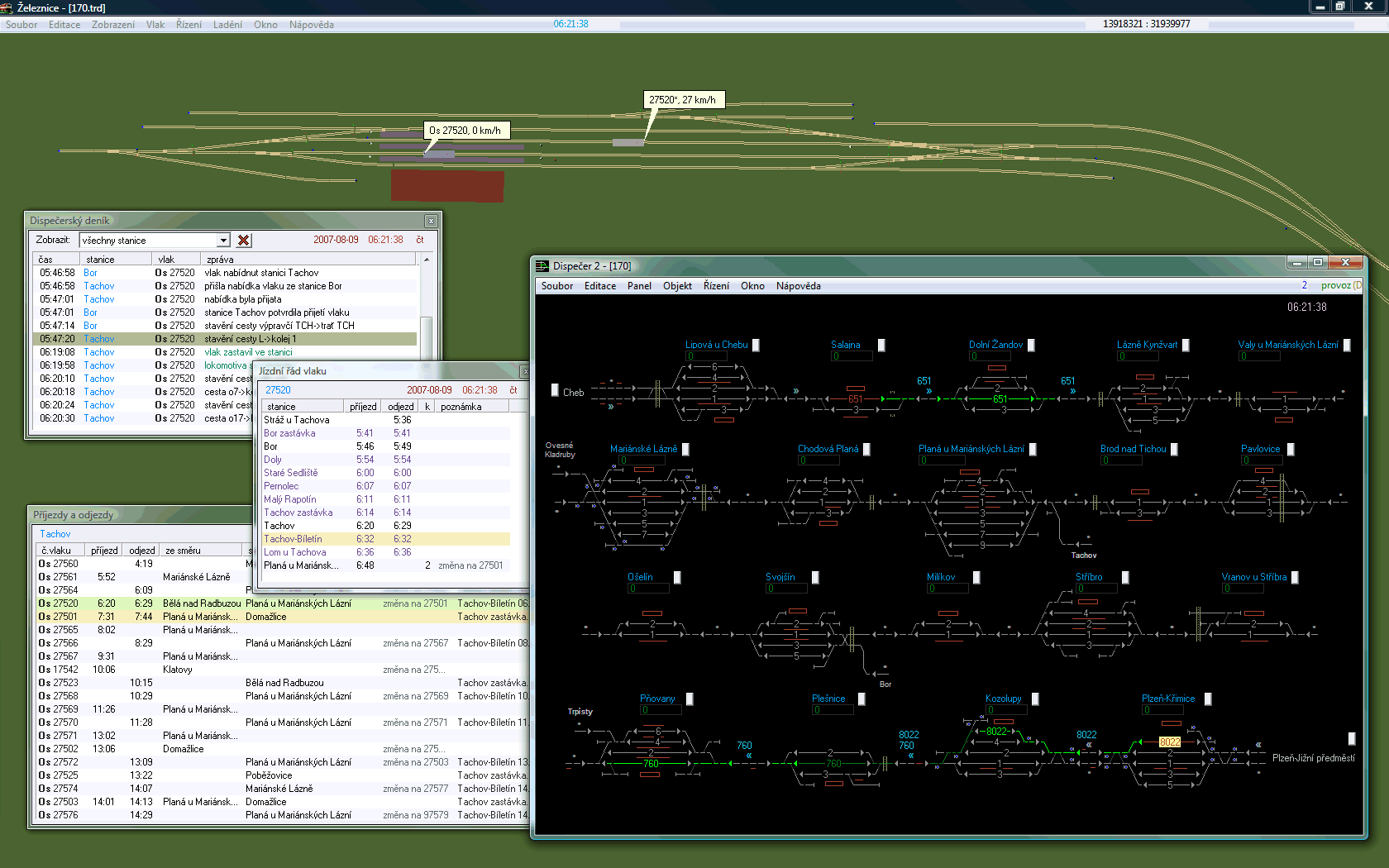Close the Jízdní řád vlaku panel
This screenshot has width=1389, height=868.
[523, 371]
